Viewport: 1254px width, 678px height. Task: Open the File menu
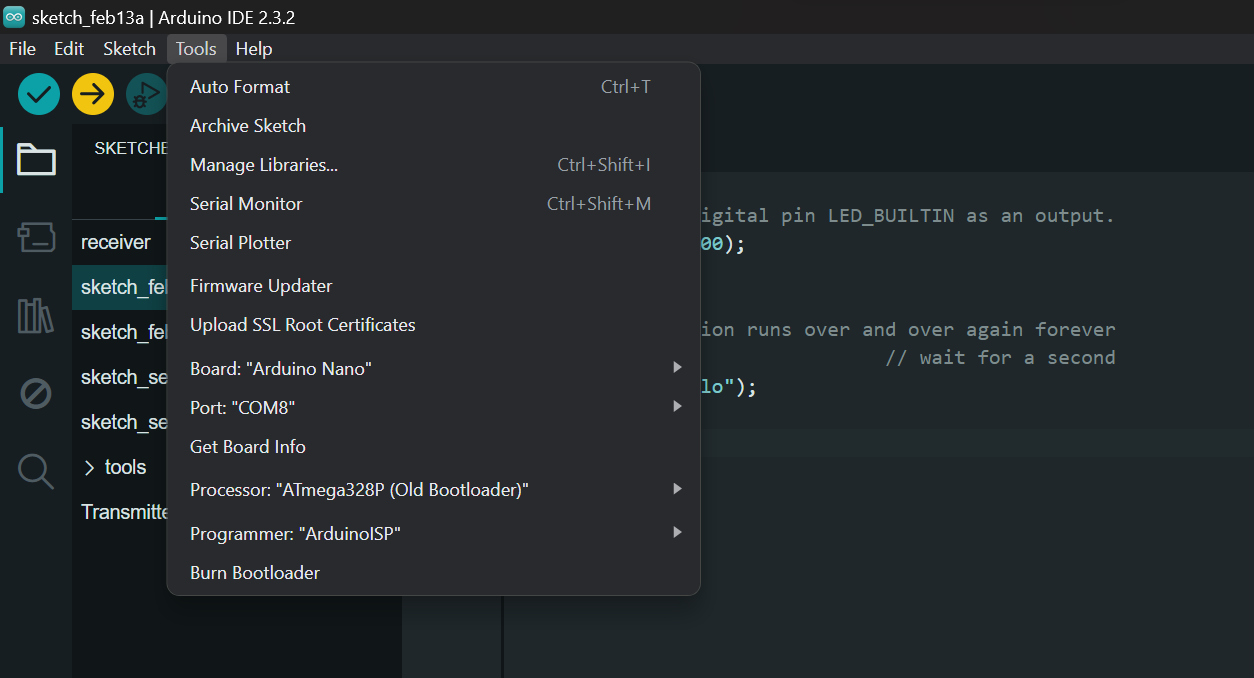(x=21, y=48)
